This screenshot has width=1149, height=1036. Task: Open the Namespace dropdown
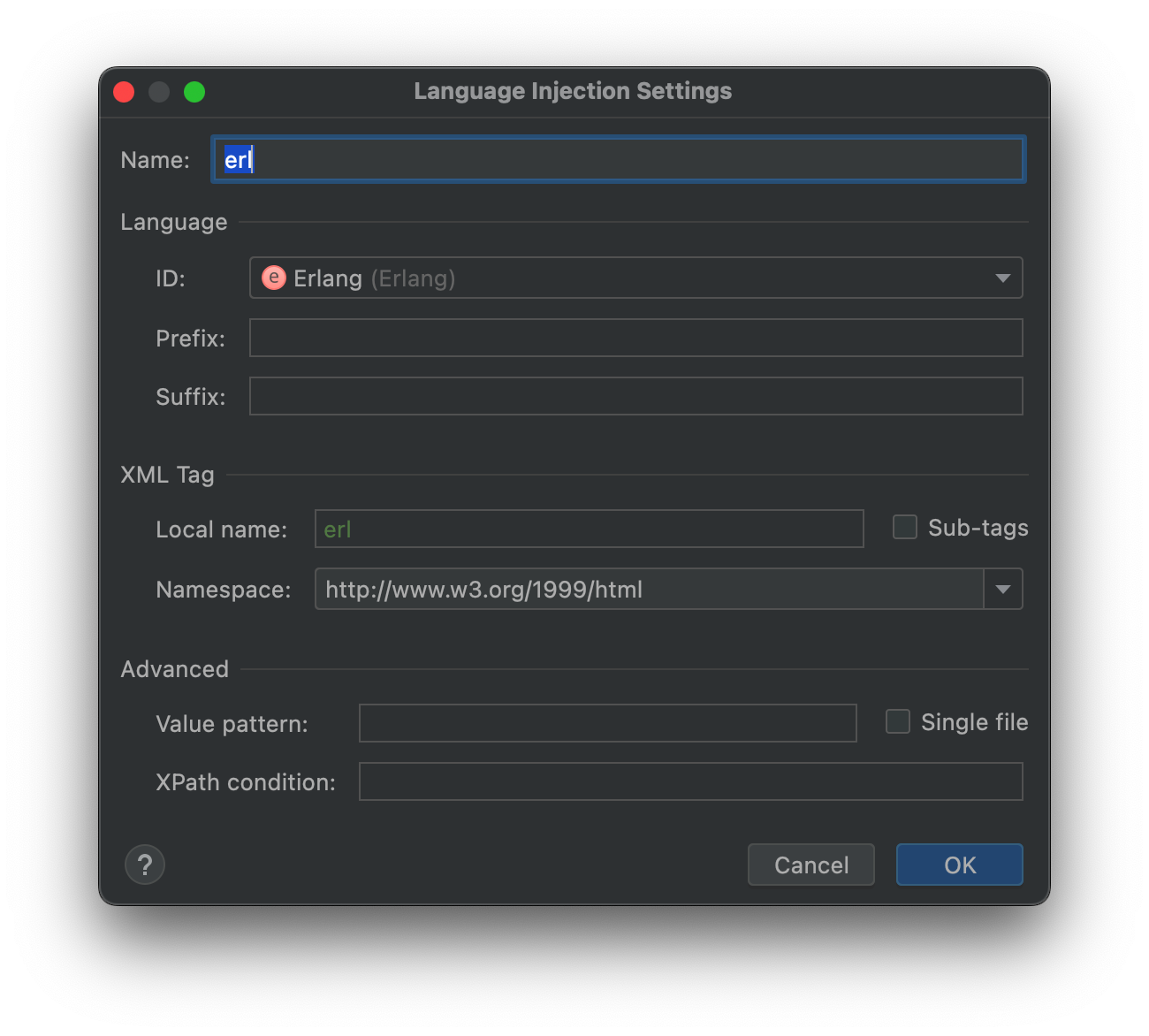coord(1003,589)
